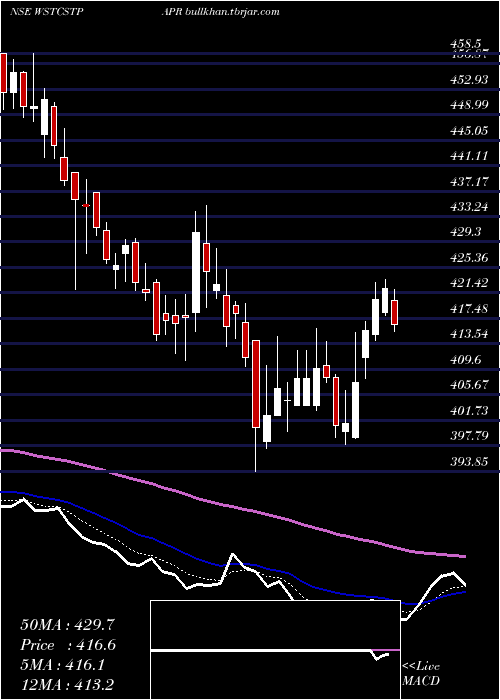Image resolution: width=500 pixels, height=700 pixels.
Task: Click the NSE WSTCSTP chart title
Action: (46, 12)
